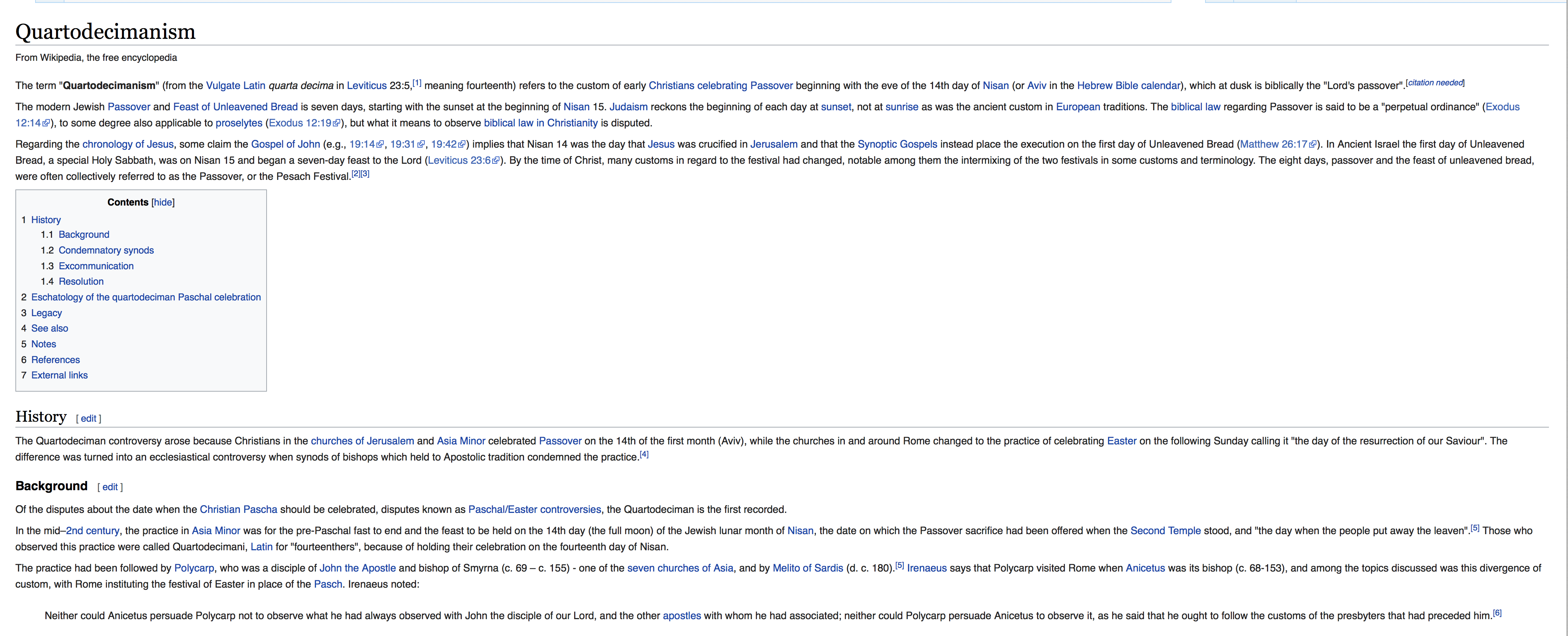This screenshot has width=1568, height=636.
Task: Open the Synoptic Gospels' Jerusalem link
Action: point(774,144)
